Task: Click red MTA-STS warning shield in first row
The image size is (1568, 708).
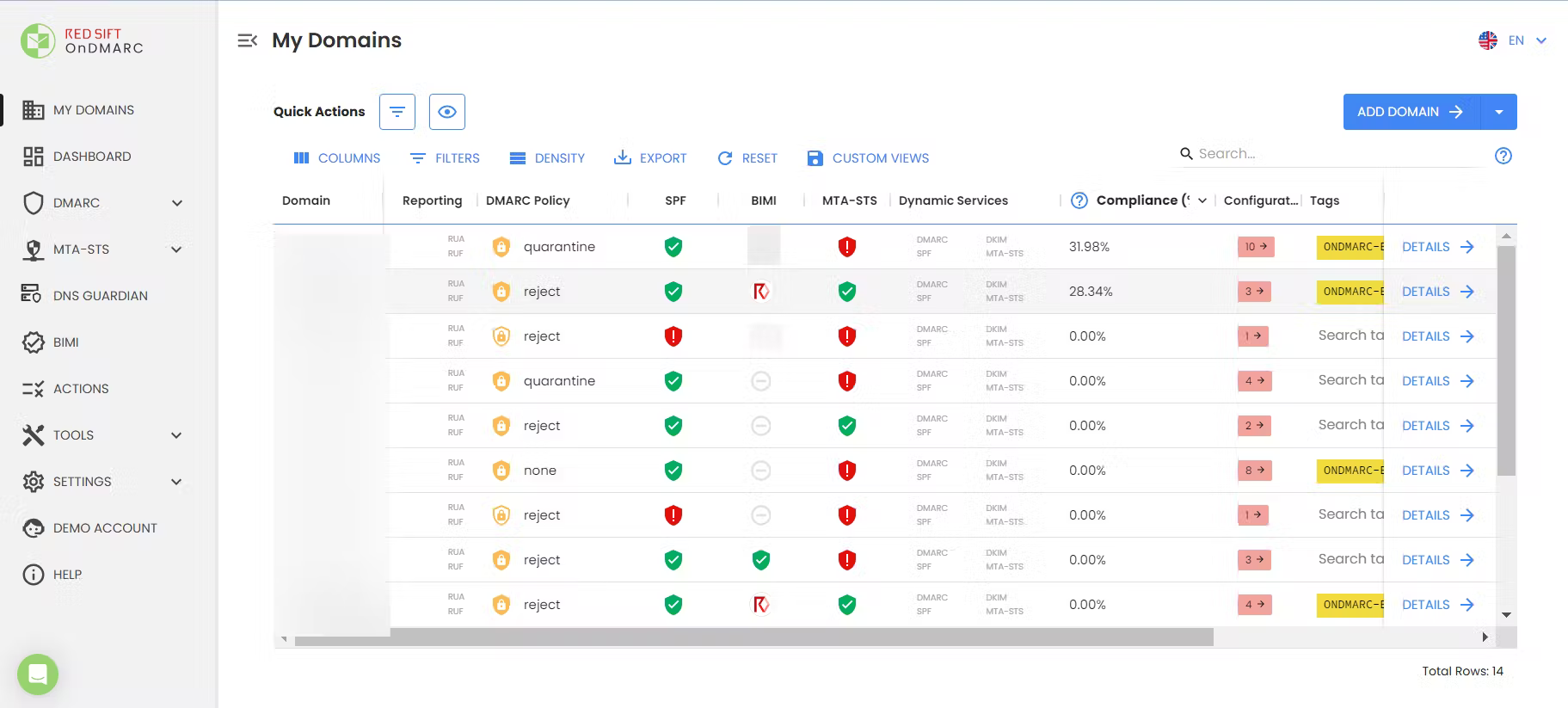Action: pyautogui.click(x=847, y=247)
